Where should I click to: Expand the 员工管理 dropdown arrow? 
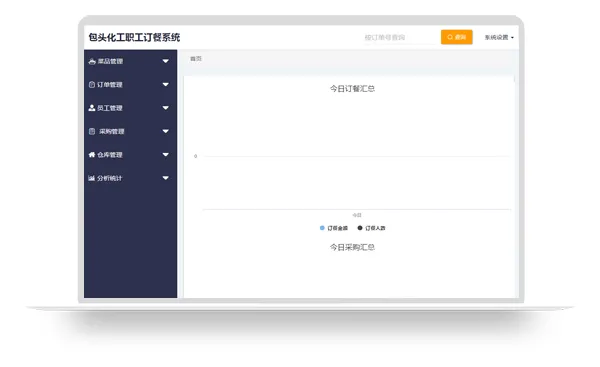point(166,108)
